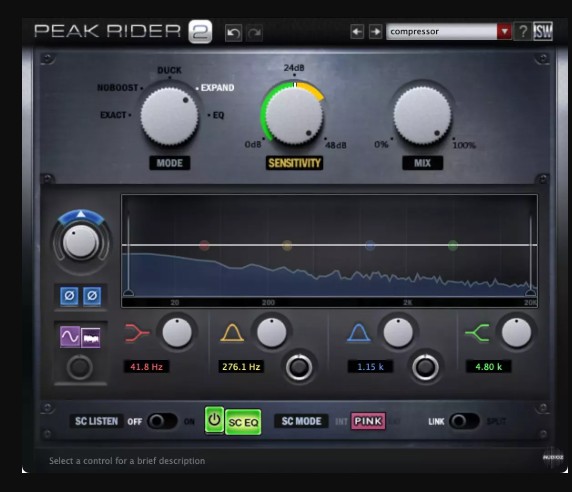The height and width of the screenshot is (492, 572).
Task: Click the 1.15 k frequency field
Action: click(370, 367)
